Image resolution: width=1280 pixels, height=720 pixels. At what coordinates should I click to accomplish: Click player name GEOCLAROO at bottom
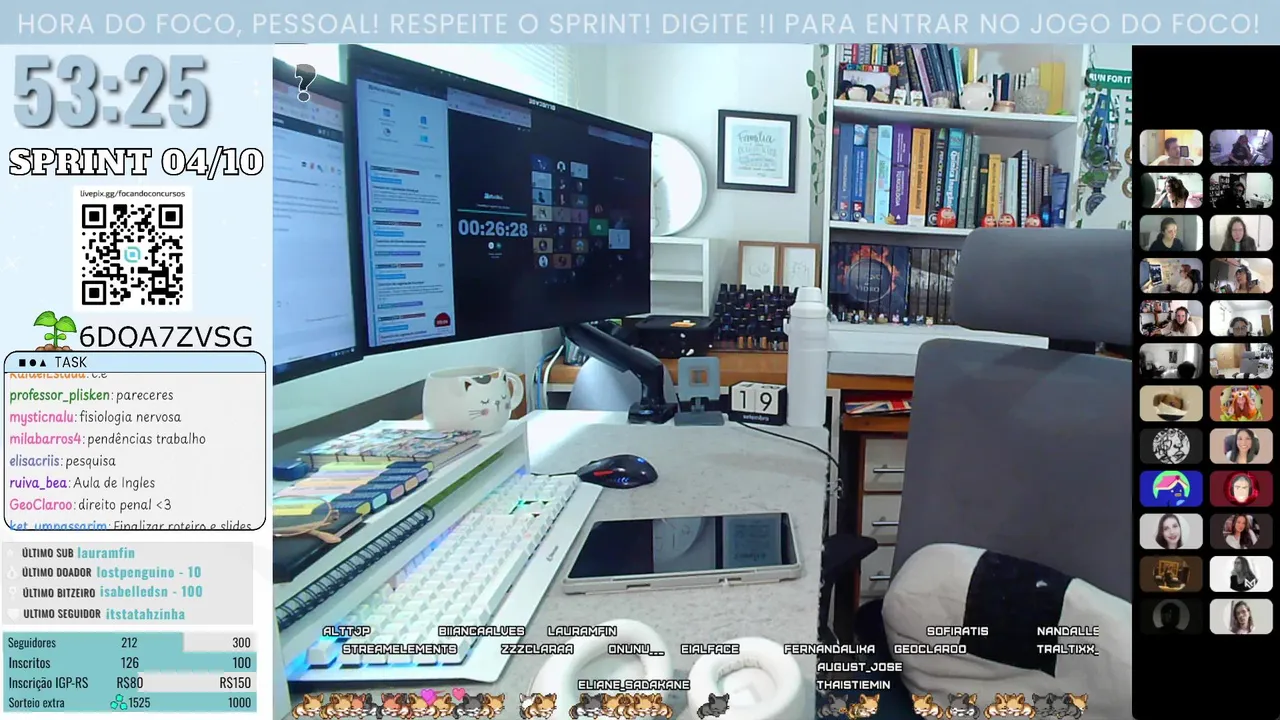click(x=930, y=649)
